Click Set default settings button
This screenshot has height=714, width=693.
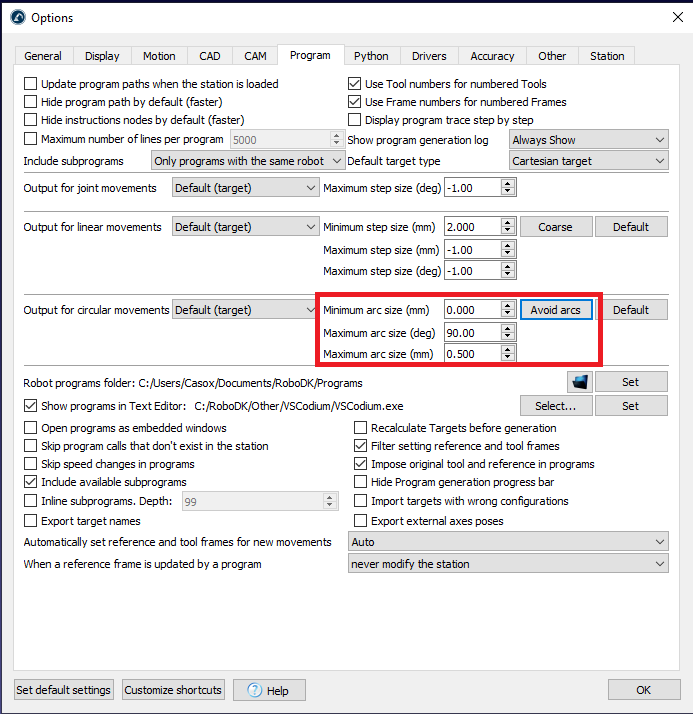(63, 690)
